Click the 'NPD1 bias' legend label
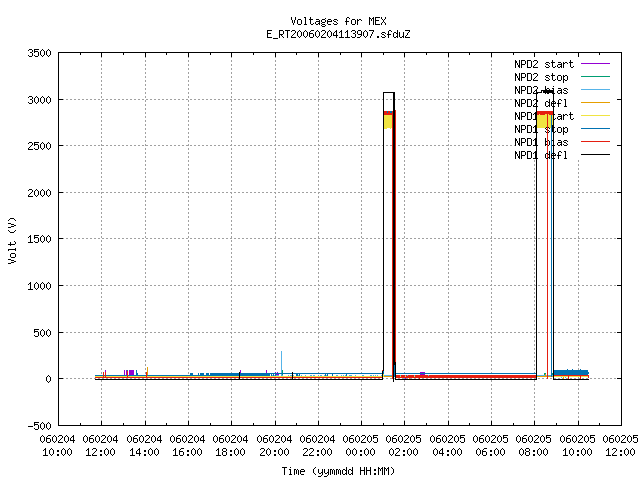 541,142
